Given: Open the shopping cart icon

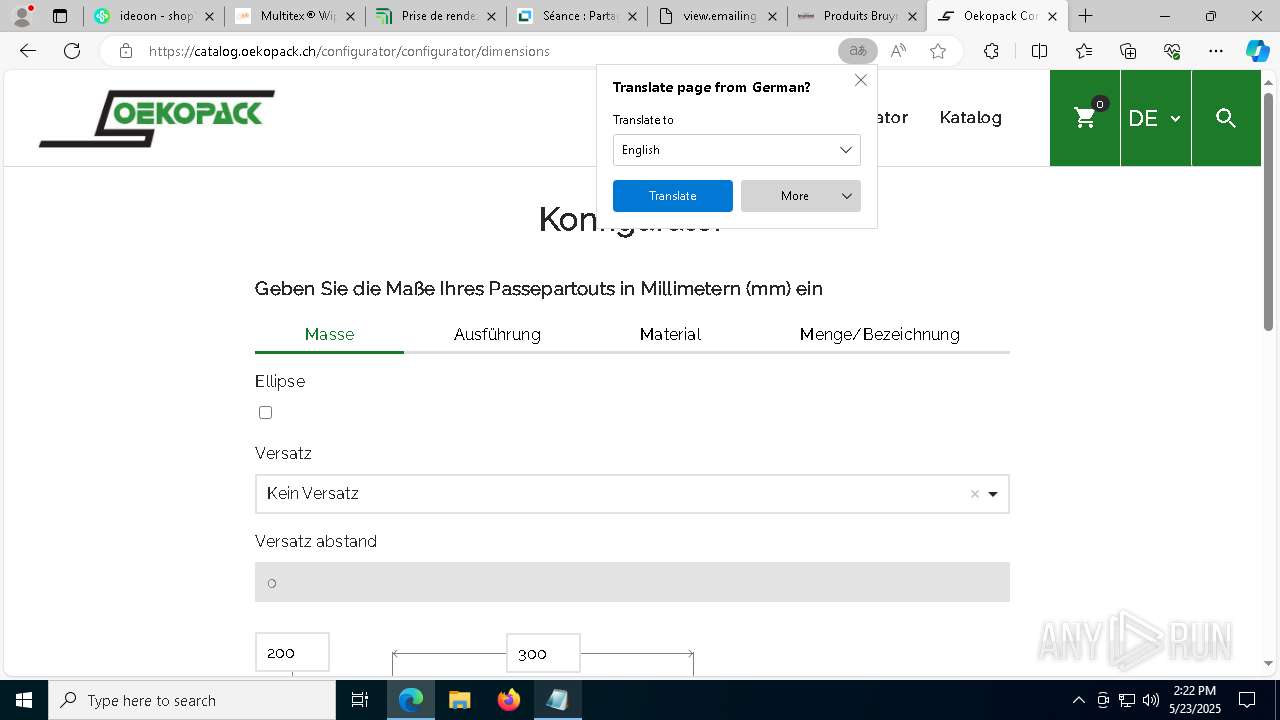Looking at the screenshot, I should (x=1085, y=118).
